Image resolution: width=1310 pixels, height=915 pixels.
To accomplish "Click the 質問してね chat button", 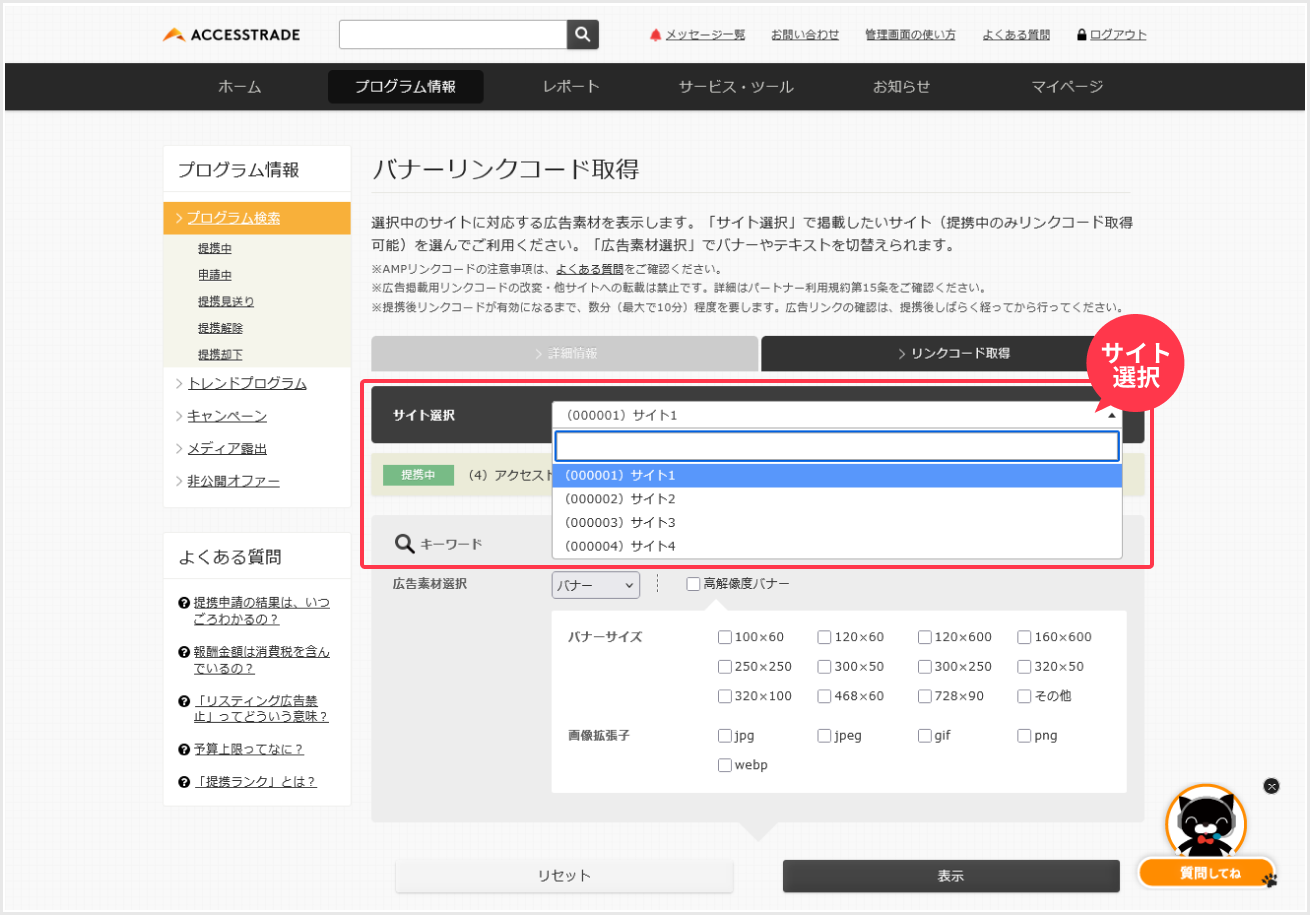I will 1209,873.
